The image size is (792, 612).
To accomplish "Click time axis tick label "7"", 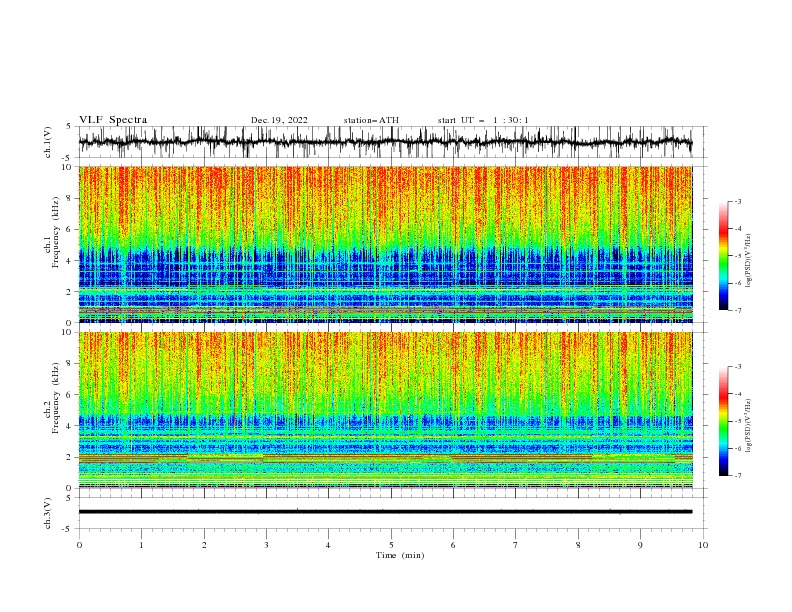I will coord(516,545).
